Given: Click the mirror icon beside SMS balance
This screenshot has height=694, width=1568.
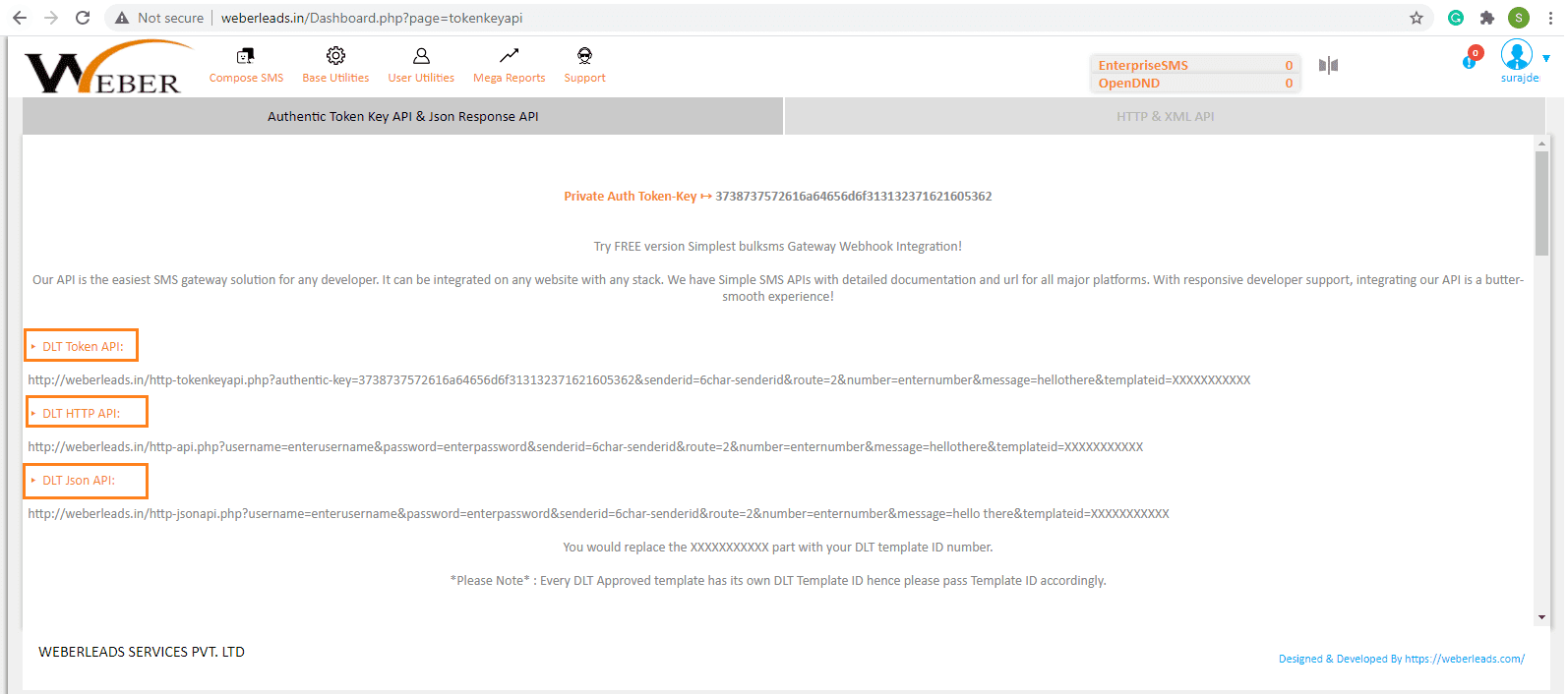Looking at the screenshot, I should click(x=1328, y=65).
